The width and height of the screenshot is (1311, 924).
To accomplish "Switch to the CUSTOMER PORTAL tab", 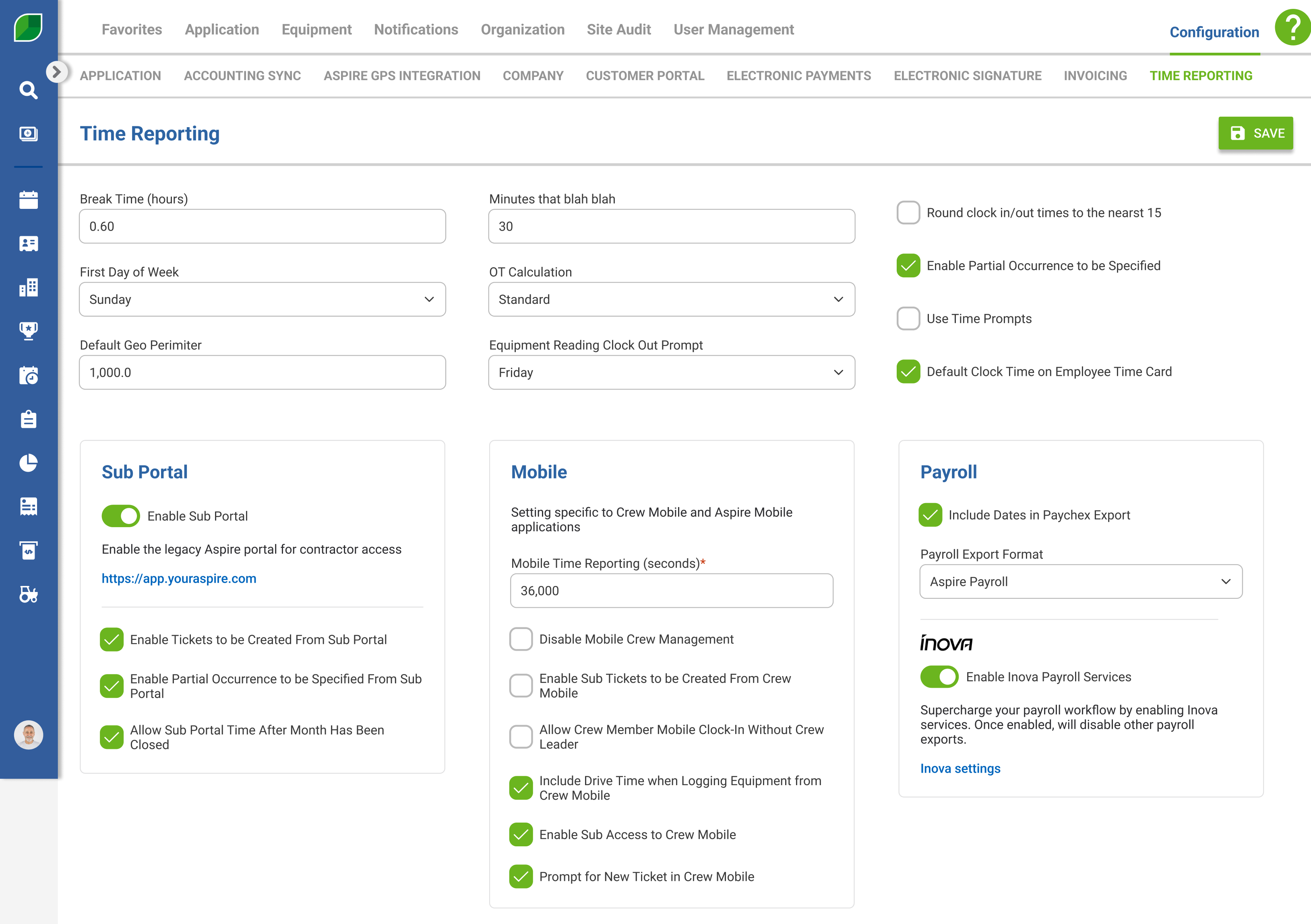I will point(645,76).
